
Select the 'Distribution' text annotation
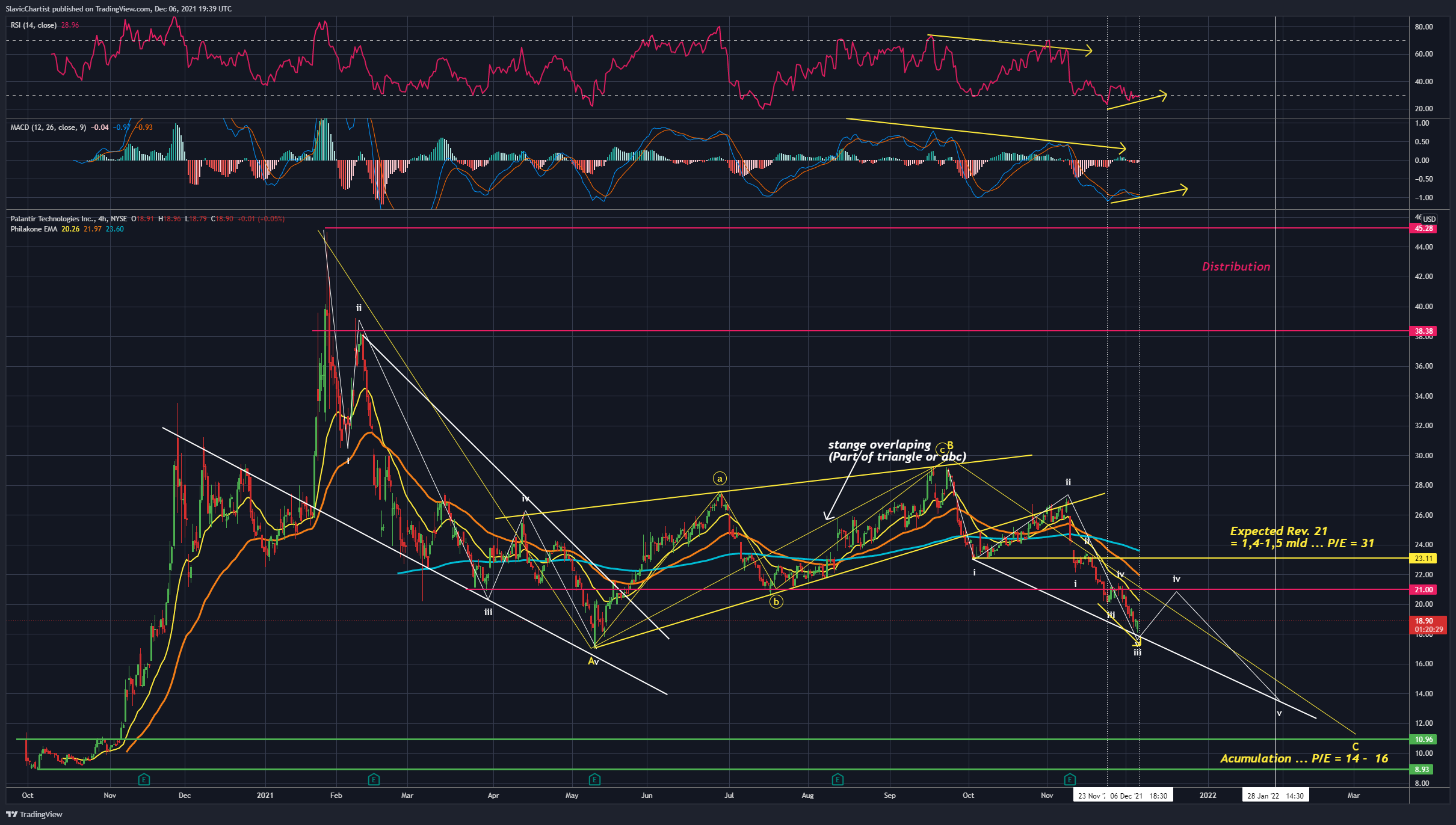tap(1236, 266)
